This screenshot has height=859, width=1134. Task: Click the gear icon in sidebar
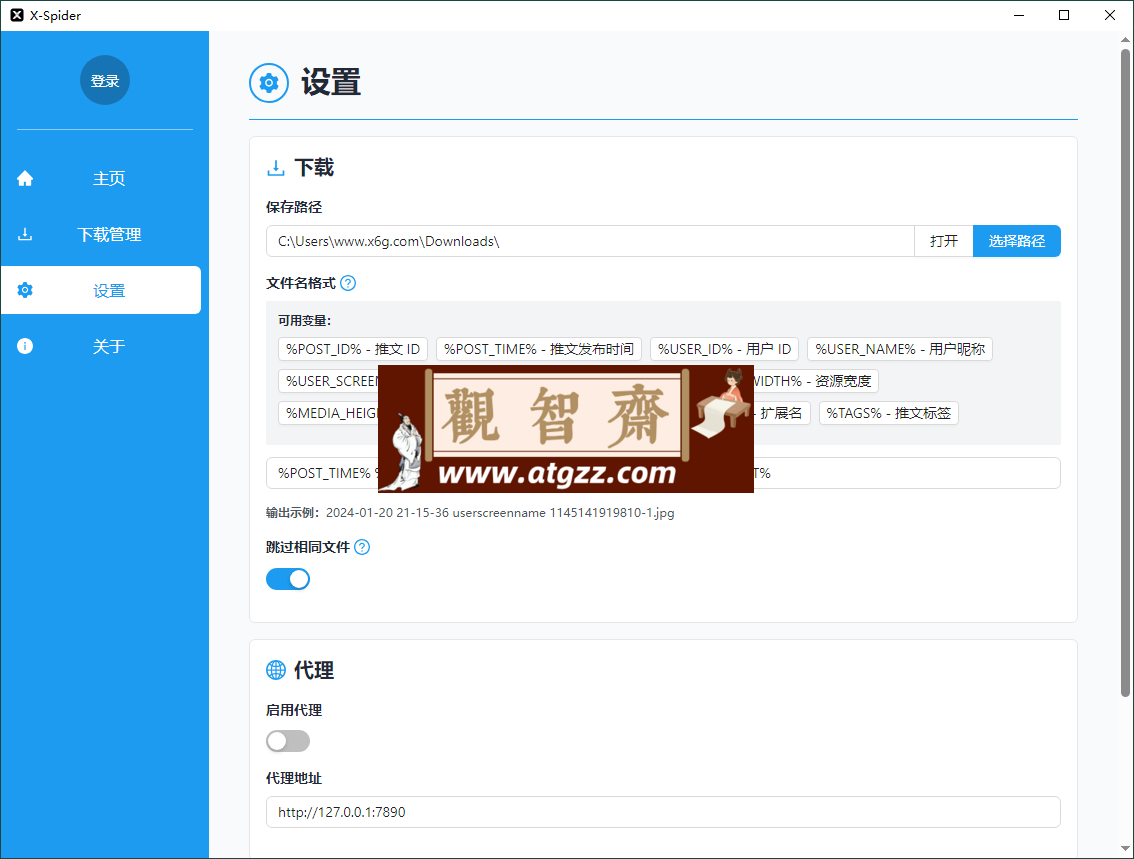[x=25, y=290]
